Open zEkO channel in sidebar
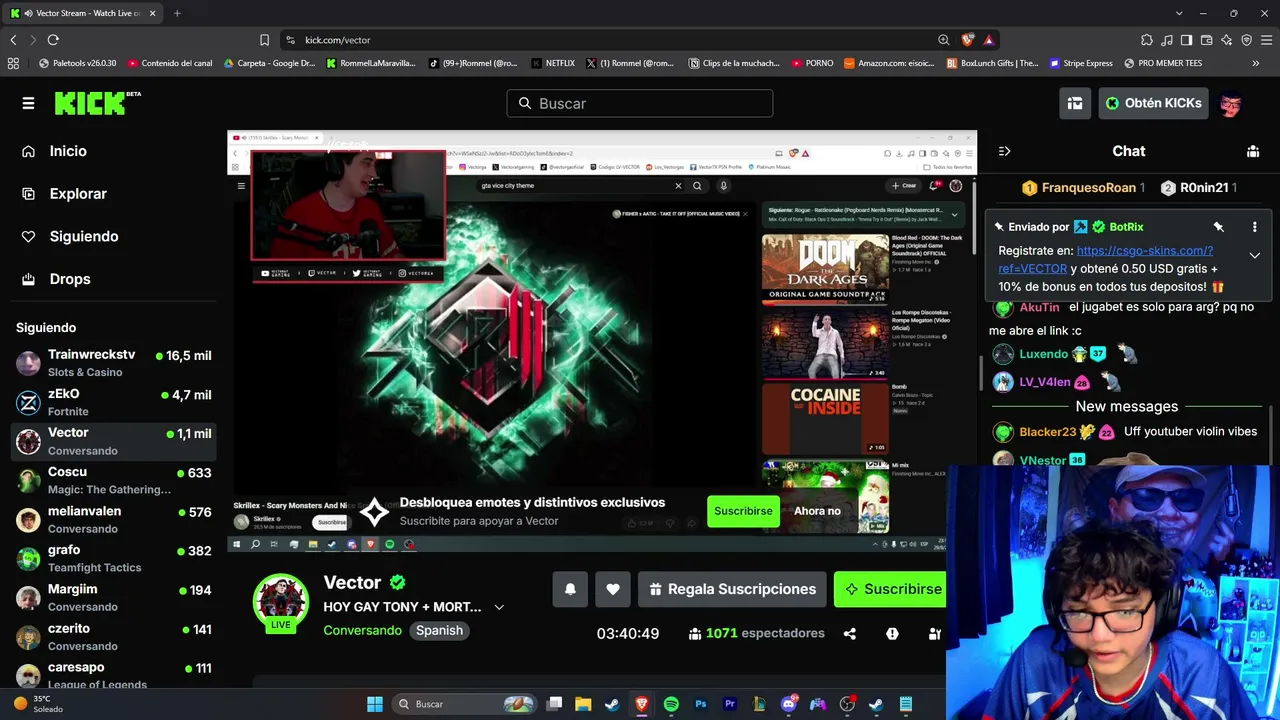 pos(114,402)
